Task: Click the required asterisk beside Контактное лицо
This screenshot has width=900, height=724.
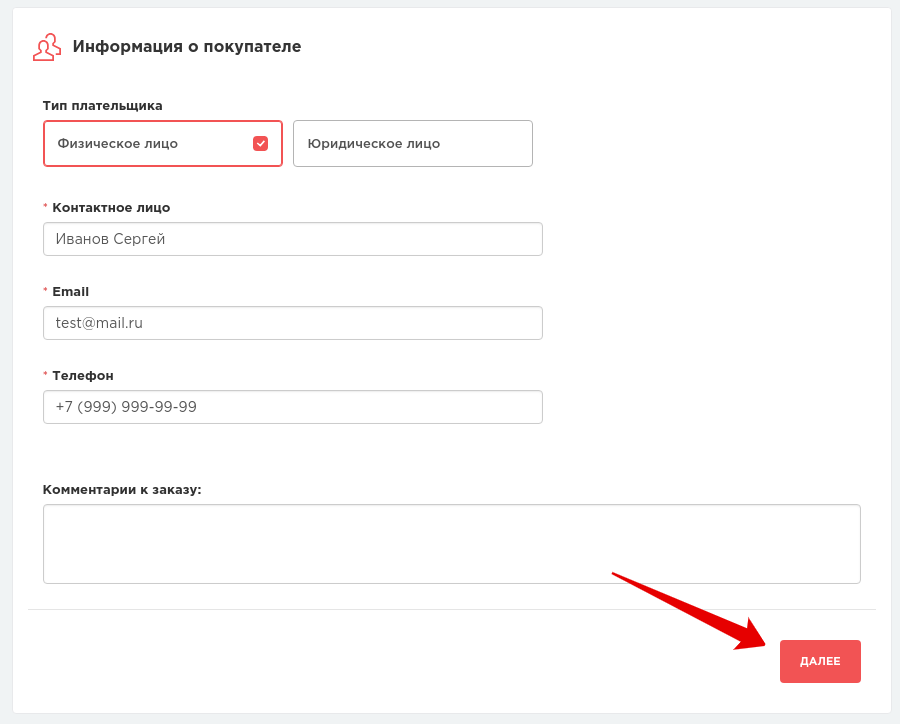Action: pos(45,208)
